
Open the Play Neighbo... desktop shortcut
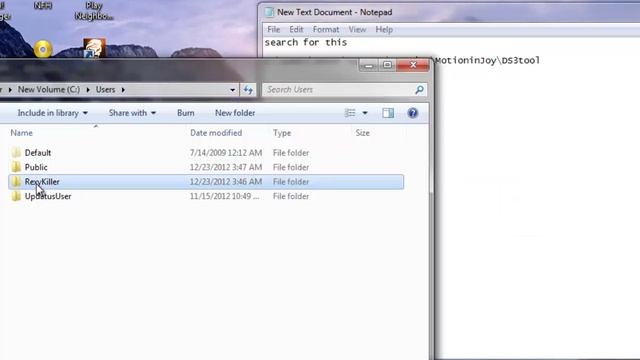click(94, 48)
